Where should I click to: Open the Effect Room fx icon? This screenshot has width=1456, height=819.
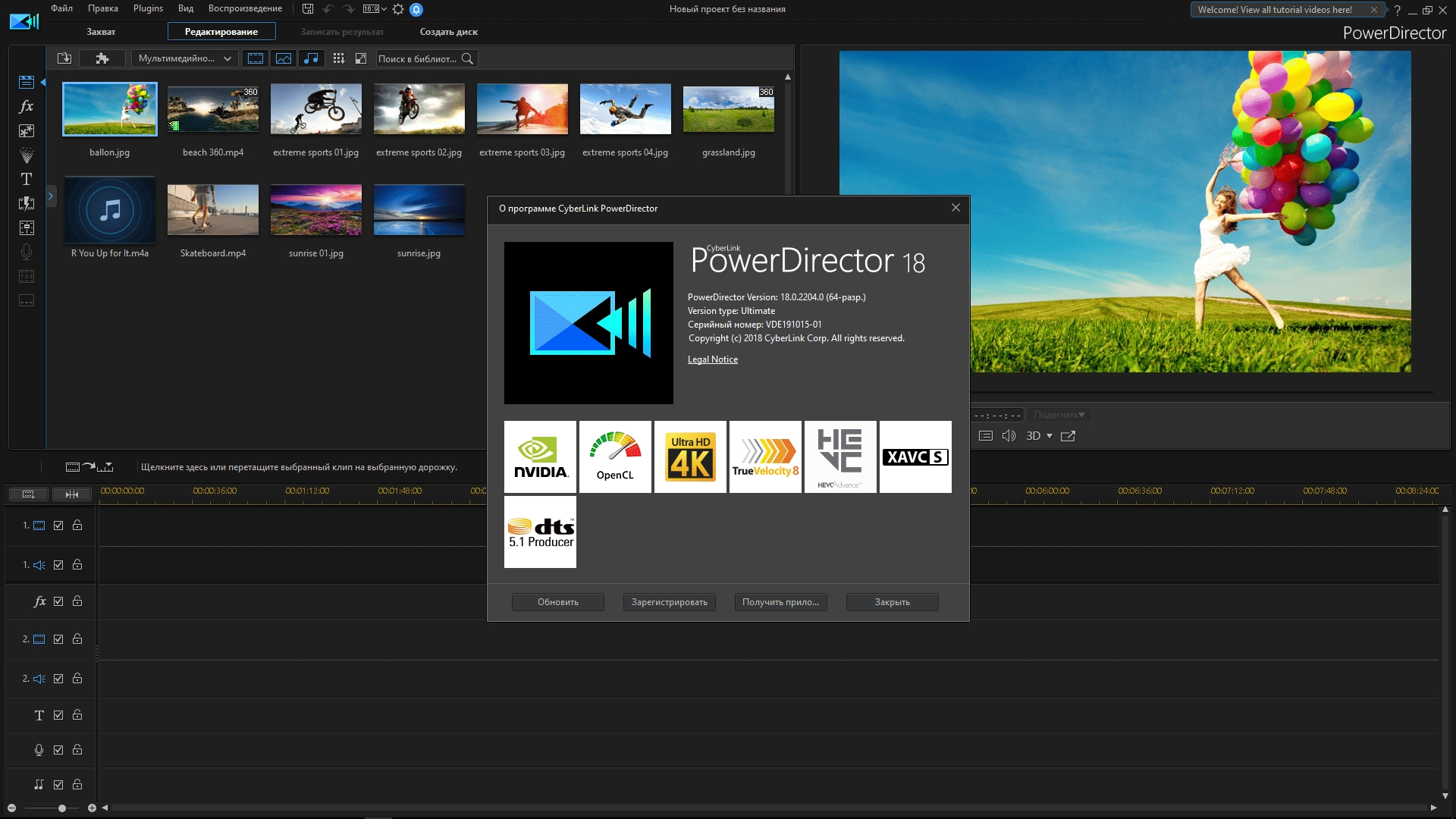[x=27, y=106]
